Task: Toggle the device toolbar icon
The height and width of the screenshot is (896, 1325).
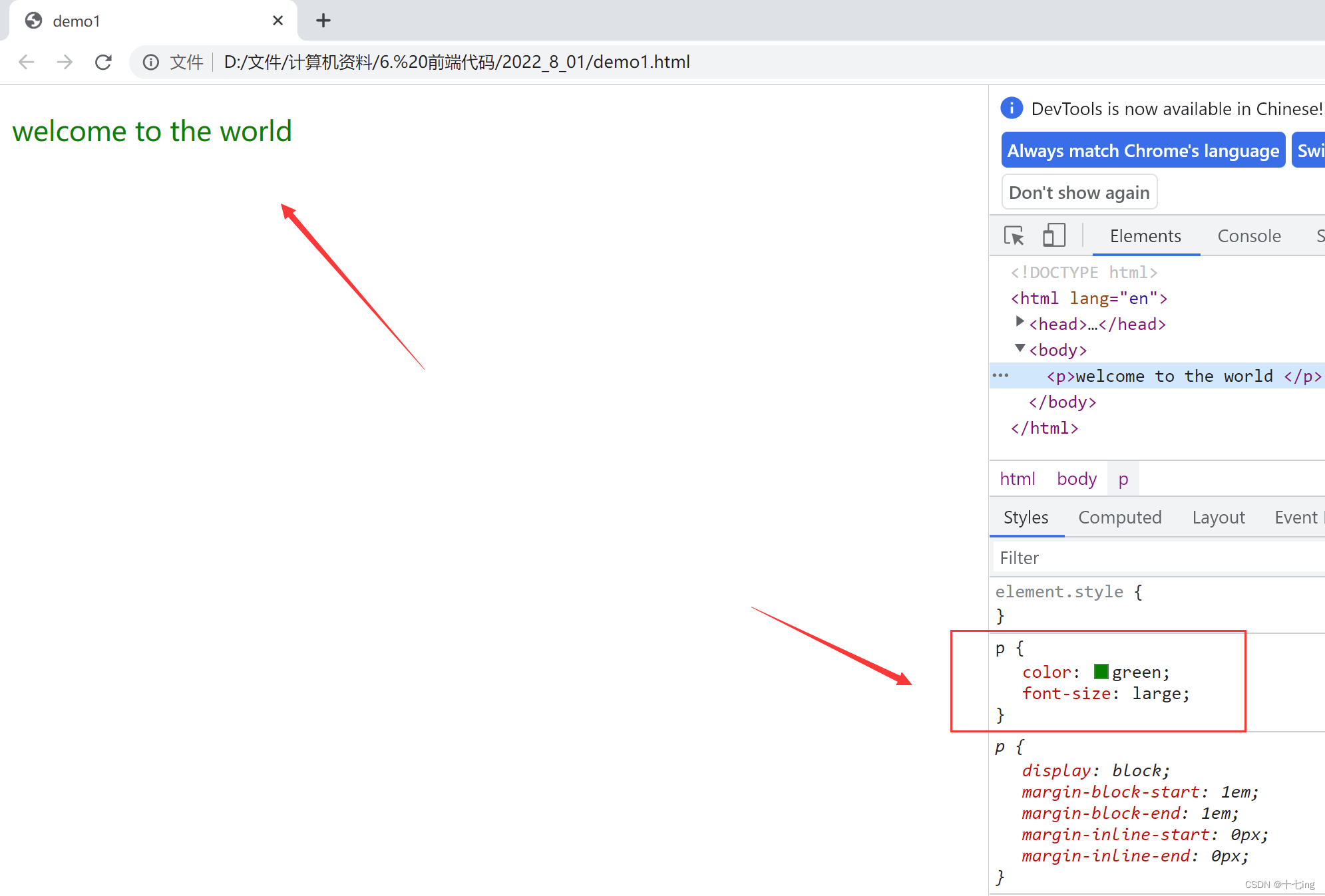Action: click(1053, 235)
